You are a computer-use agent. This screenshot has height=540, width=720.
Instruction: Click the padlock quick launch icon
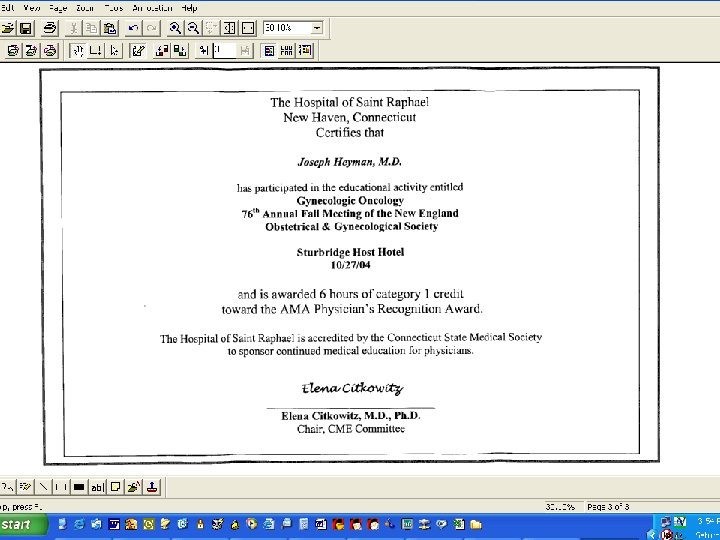pos(200,524)
